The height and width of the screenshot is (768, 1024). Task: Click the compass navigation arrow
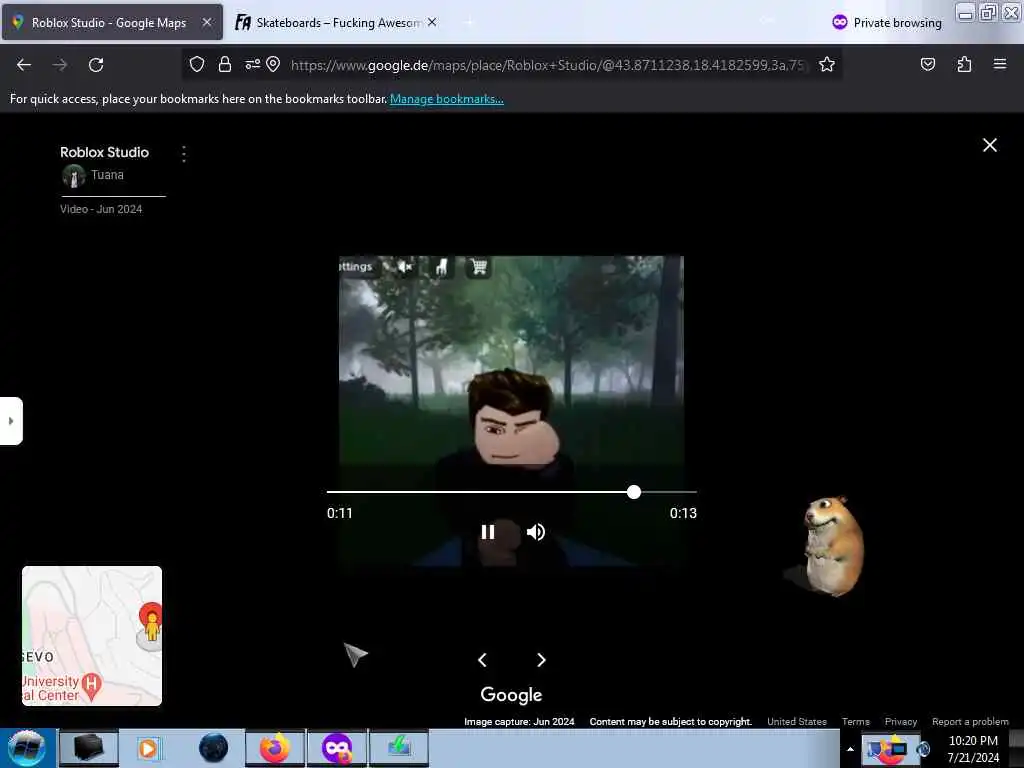pyautogui.click(x=355, y=654)
